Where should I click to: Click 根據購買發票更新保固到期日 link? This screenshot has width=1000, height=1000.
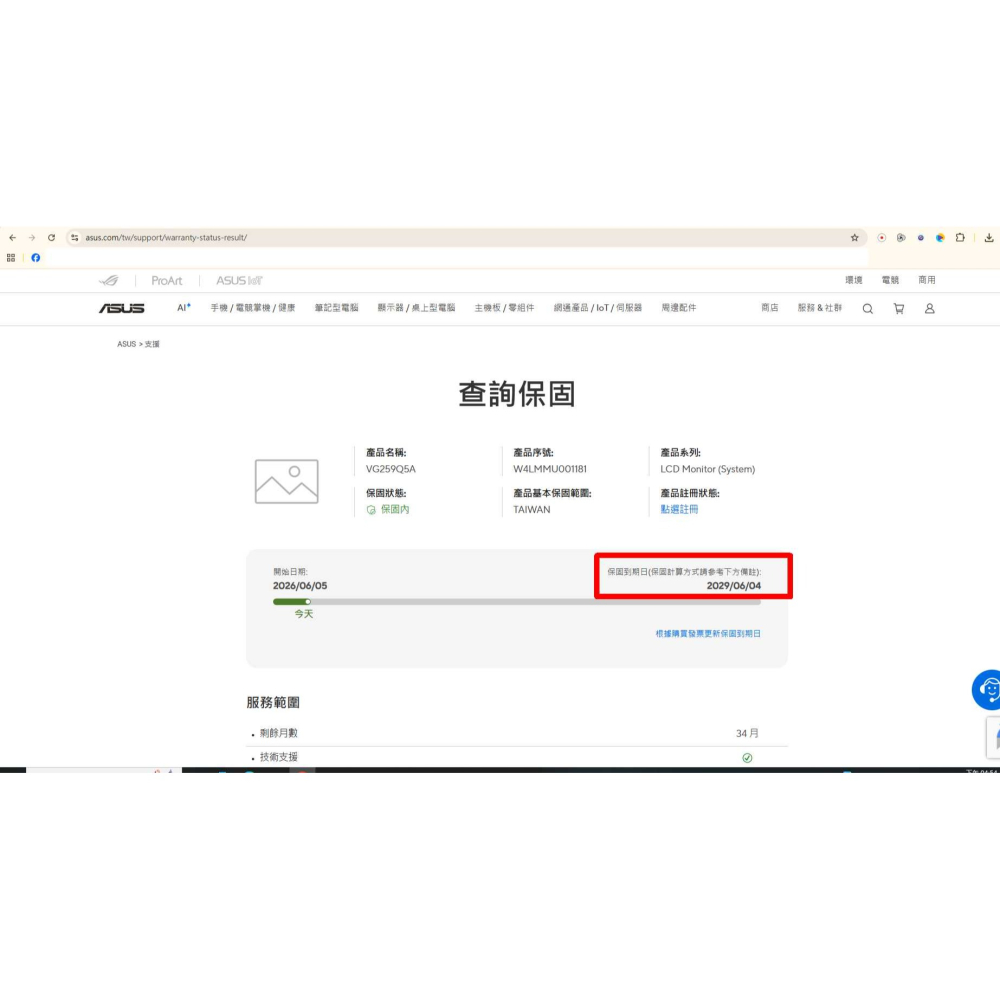(x=708, y=633)
